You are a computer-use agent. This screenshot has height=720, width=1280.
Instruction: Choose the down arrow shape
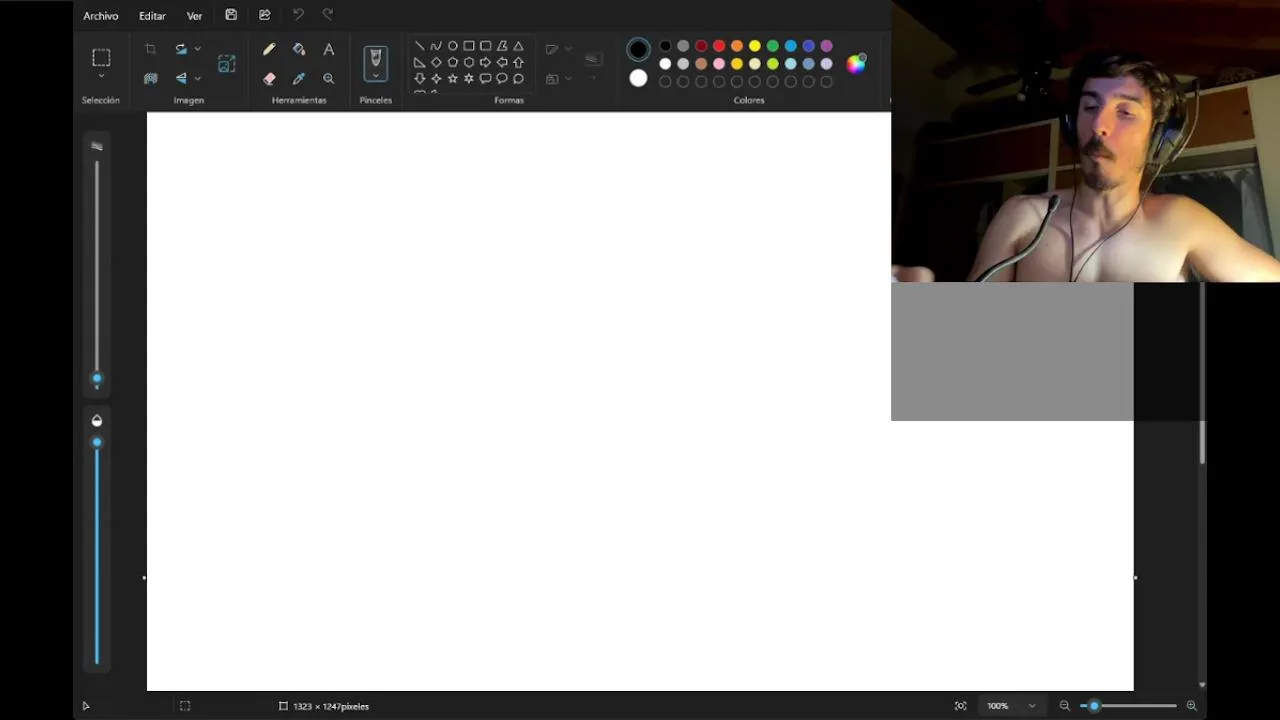[x=419, y=78]
